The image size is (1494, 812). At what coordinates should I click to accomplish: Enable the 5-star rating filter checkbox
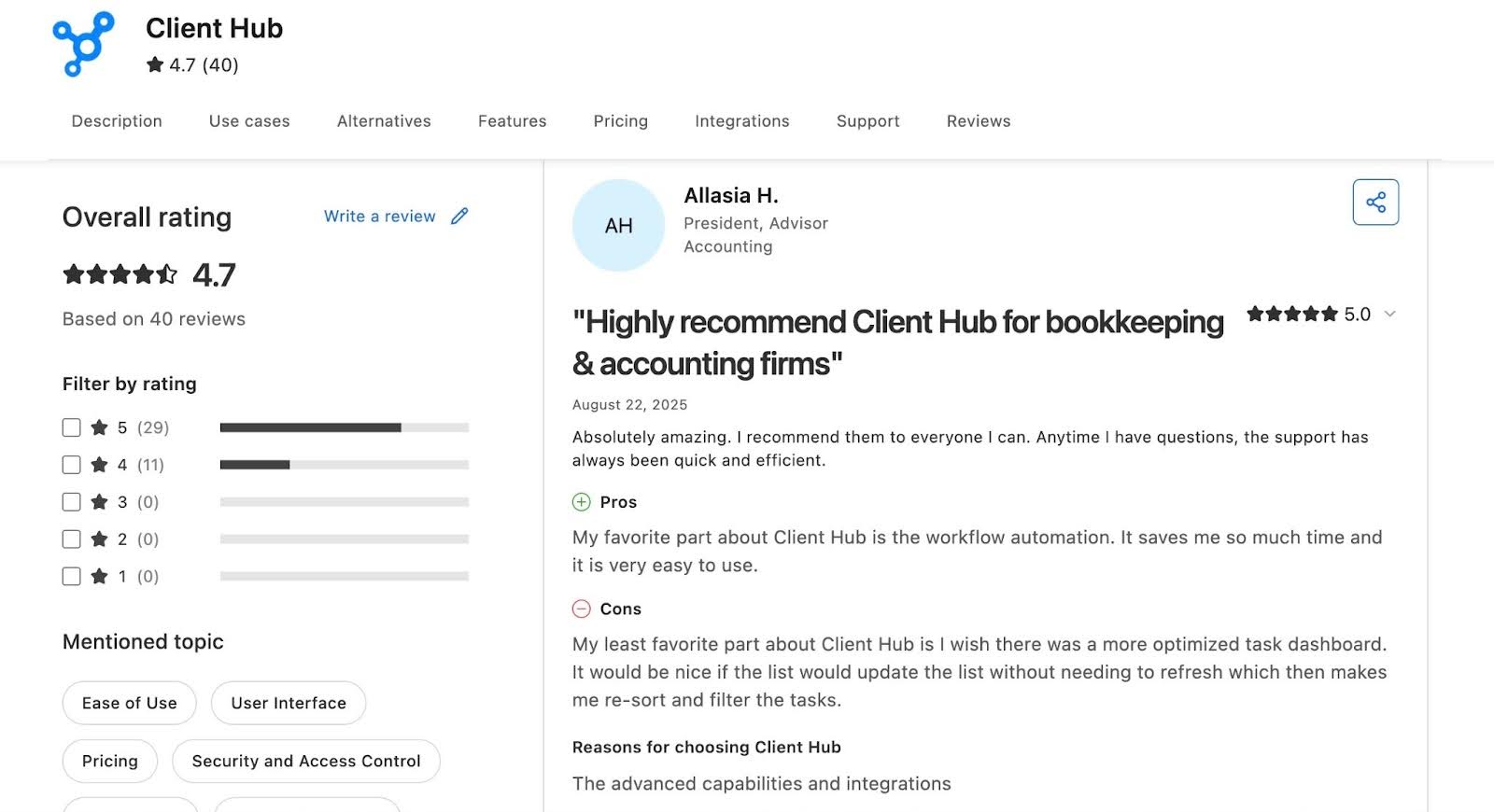pyautogui.click(x=71, y=427)
